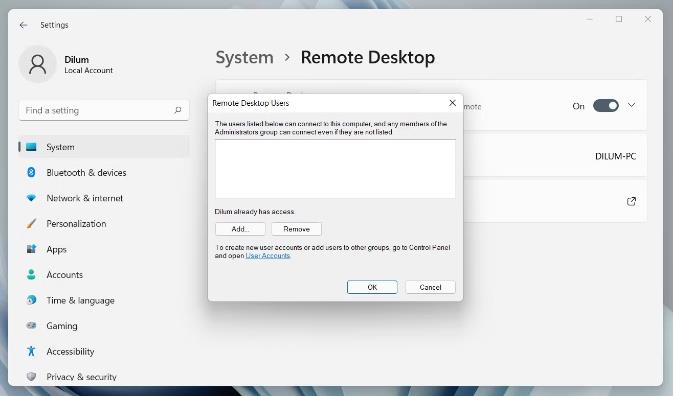The height and width of the screenshot is (396, 674).
Task: Focus the Find a setting search box
Action: [x=104, y=111]
